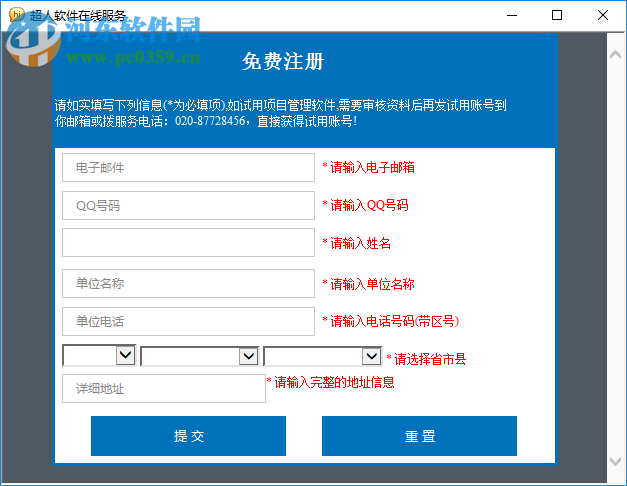
Task: Click the 单位名称 input field
Action: [x=188, y=284]
